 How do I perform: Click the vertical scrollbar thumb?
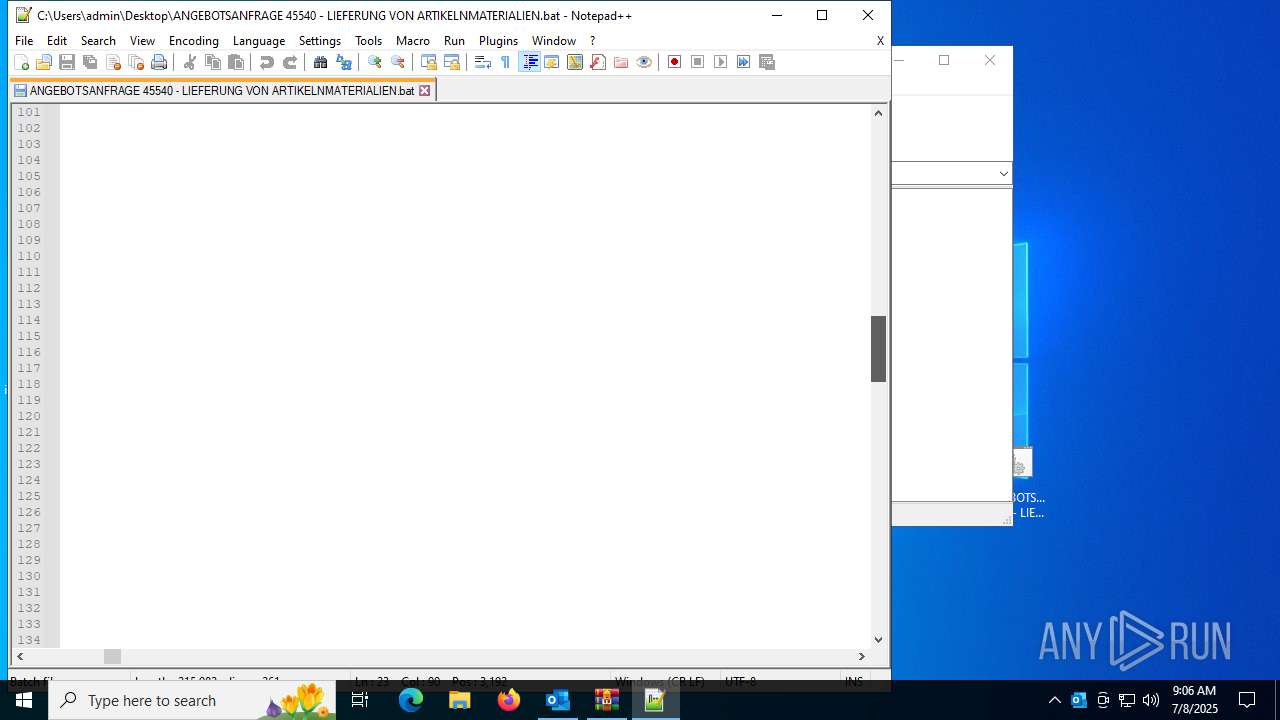878,349
